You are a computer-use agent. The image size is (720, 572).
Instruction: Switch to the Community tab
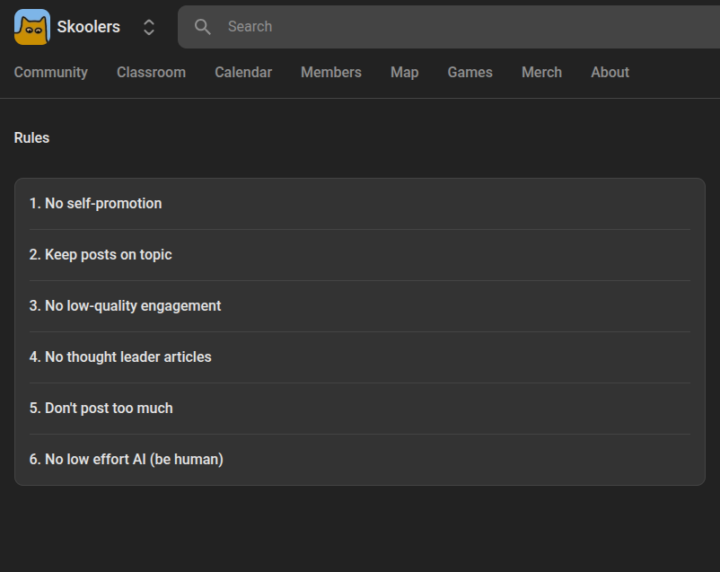[x=51, y=72]
